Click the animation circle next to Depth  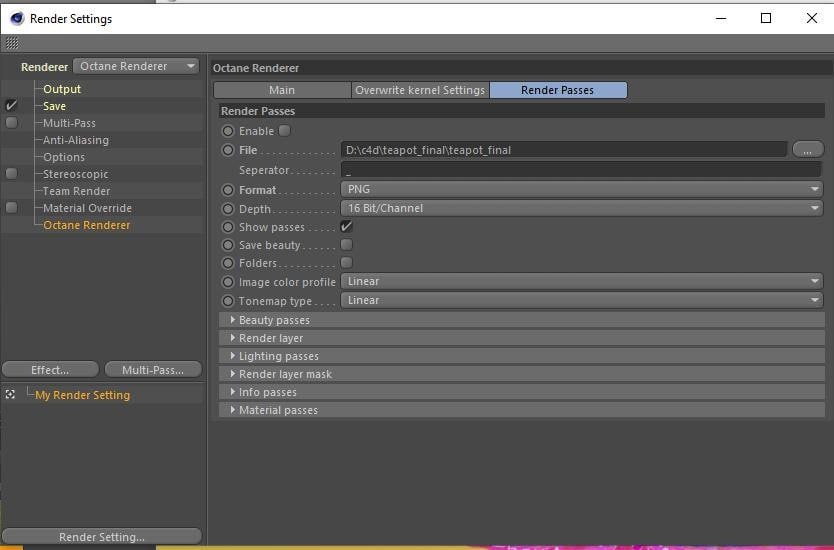click(228, 209)
